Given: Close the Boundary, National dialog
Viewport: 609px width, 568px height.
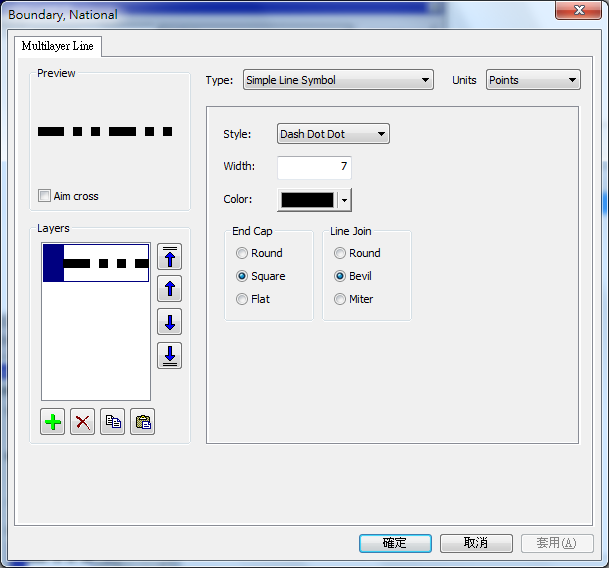Looking at the screenshot, I should click(579, 10).
